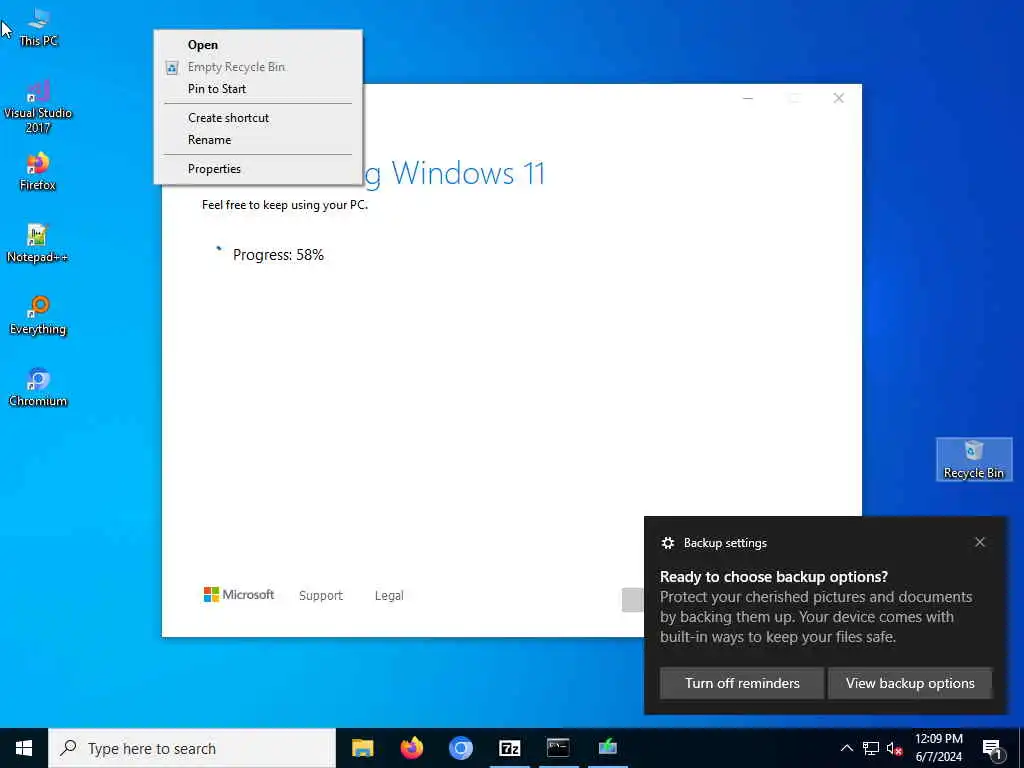Click the Microsoft logo in installer
This screenshot has width=1024, height=768.
[239, 594]
